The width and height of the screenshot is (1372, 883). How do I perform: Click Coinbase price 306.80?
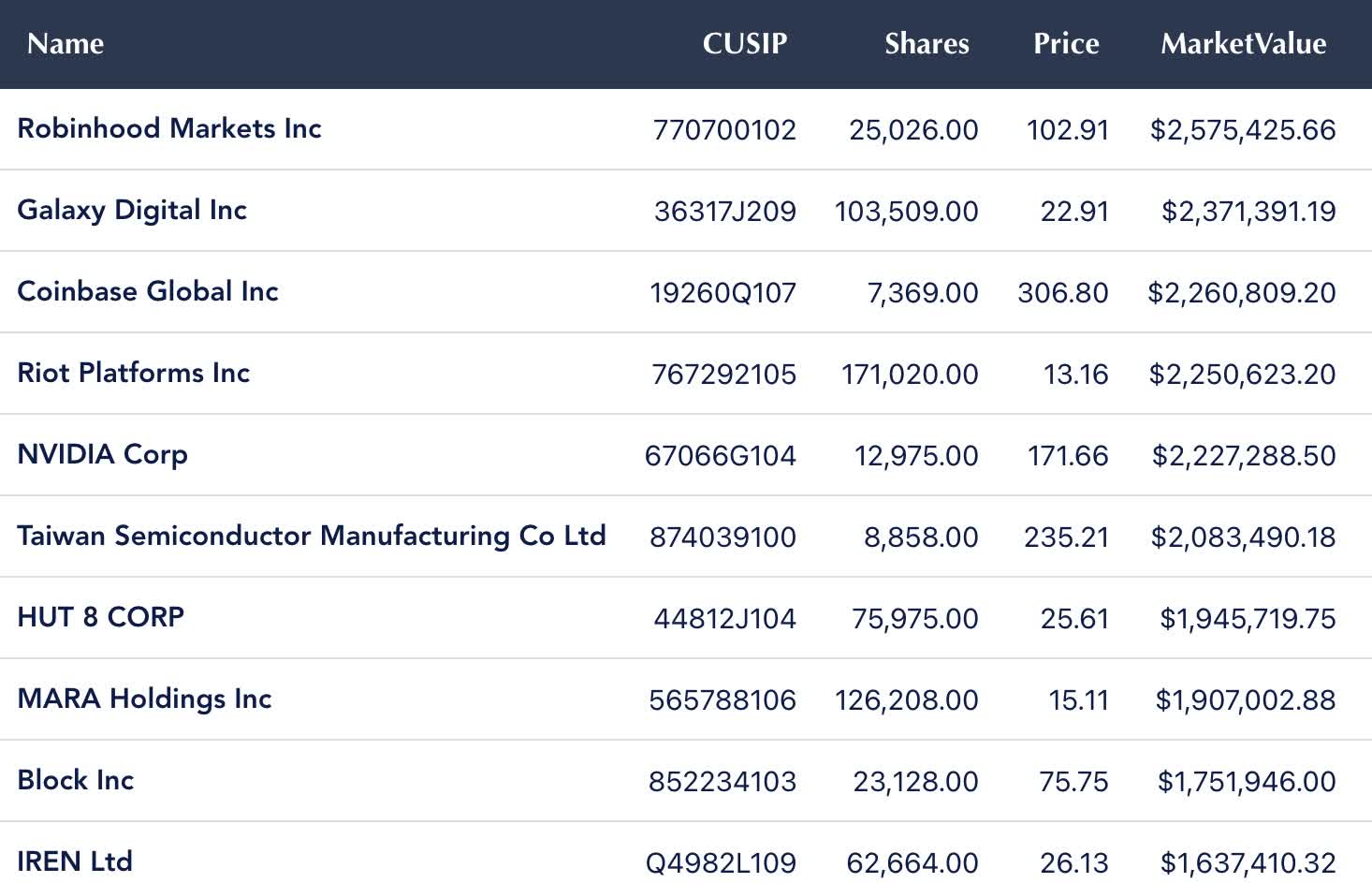[x=1062, y=293]
